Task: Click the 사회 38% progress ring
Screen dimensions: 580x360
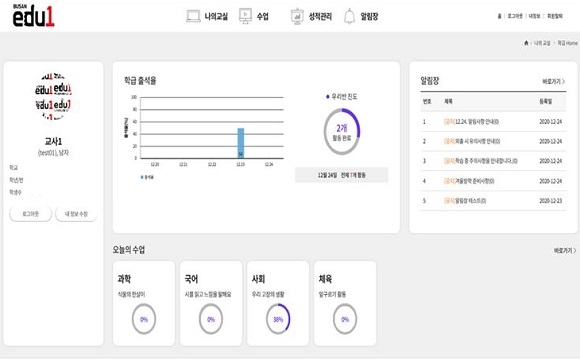Action: click(278, 319)
